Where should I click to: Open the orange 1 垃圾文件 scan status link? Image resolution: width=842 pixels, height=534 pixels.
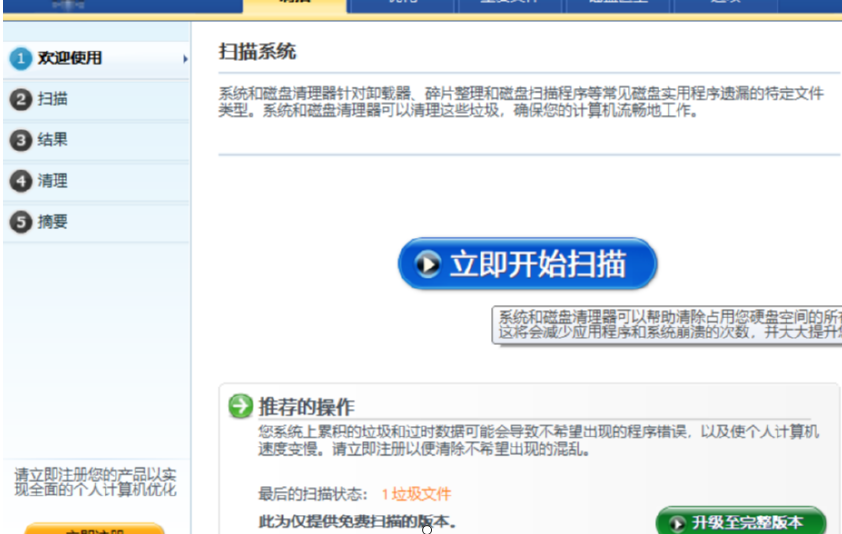[416, 494]
